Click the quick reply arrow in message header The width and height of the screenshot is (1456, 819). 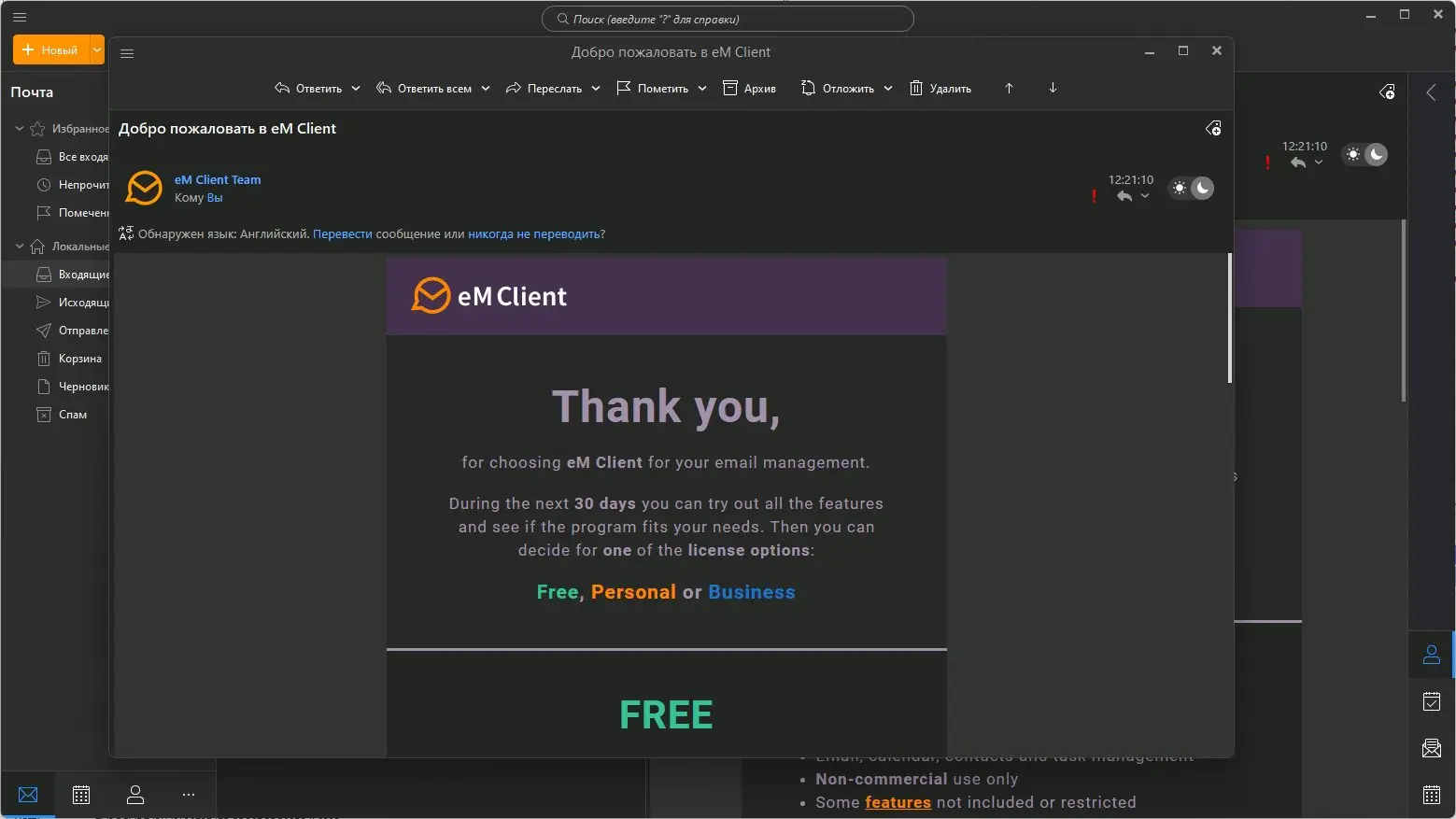point(1124,196)
